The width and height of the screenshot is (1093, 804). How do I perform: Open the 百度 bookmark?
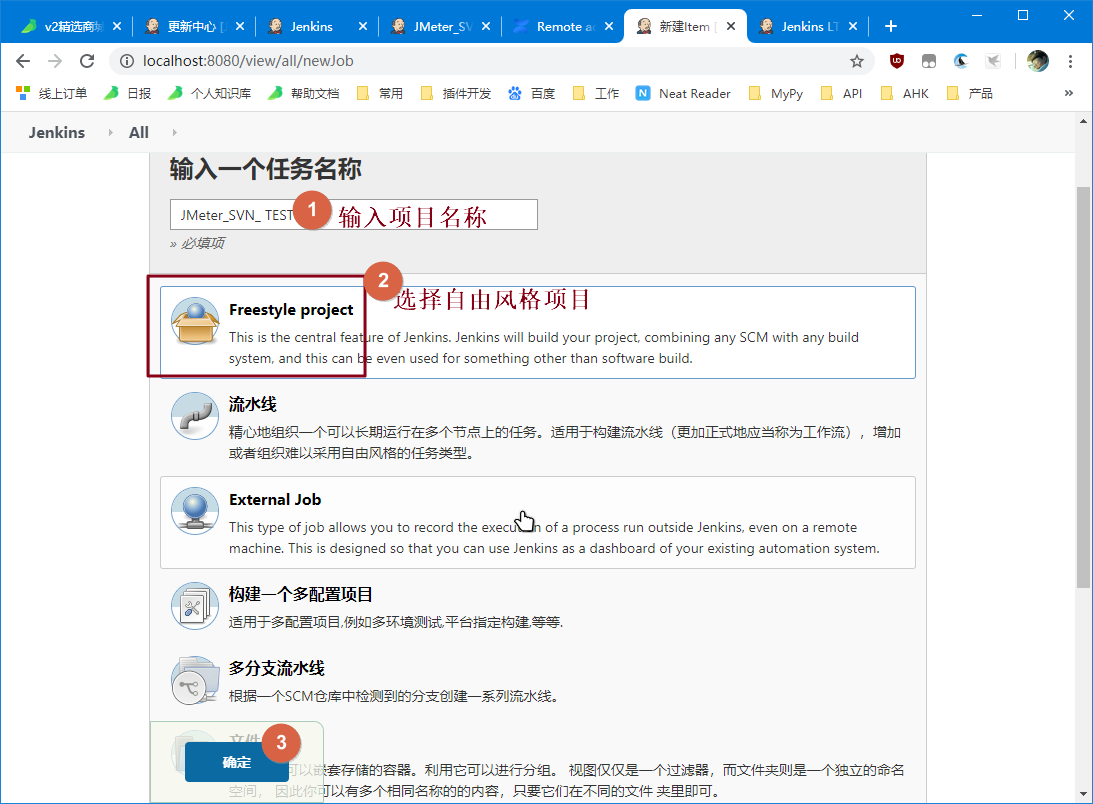coord(532,93)
